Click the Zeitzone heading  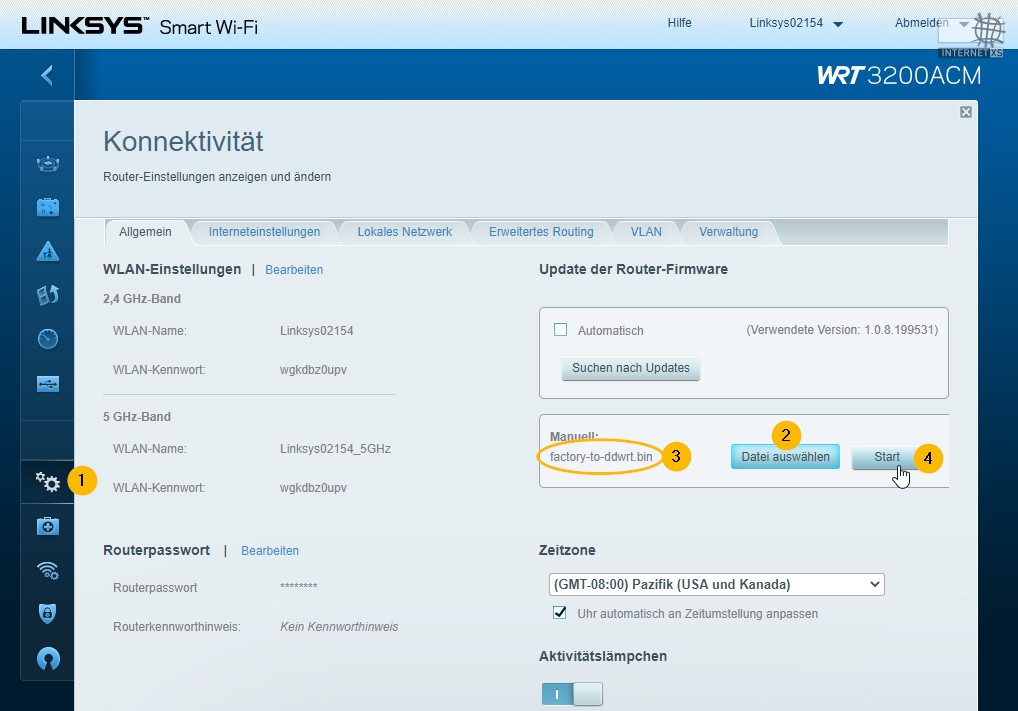pos(567,550)
